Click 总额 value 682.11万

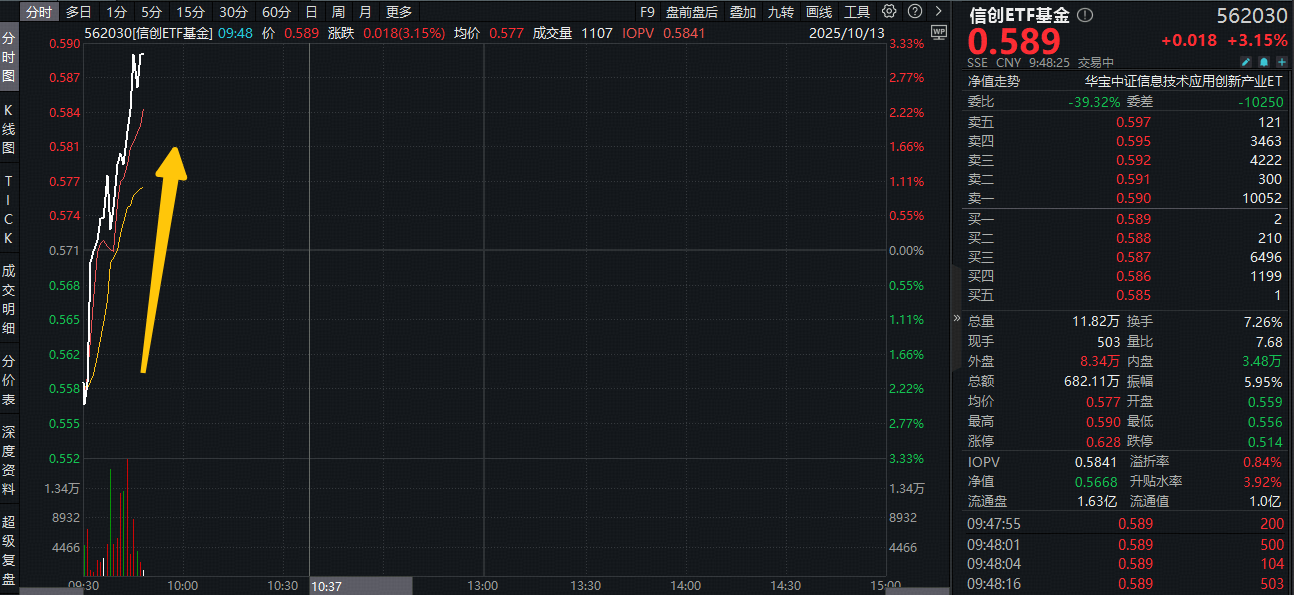click(x=1091, y=382)
